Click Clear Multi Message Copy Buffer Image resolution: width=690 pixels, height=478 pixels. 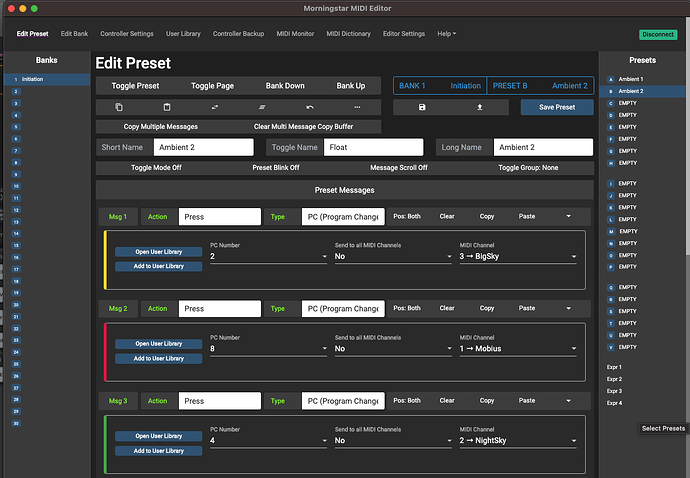click(303, 127)
